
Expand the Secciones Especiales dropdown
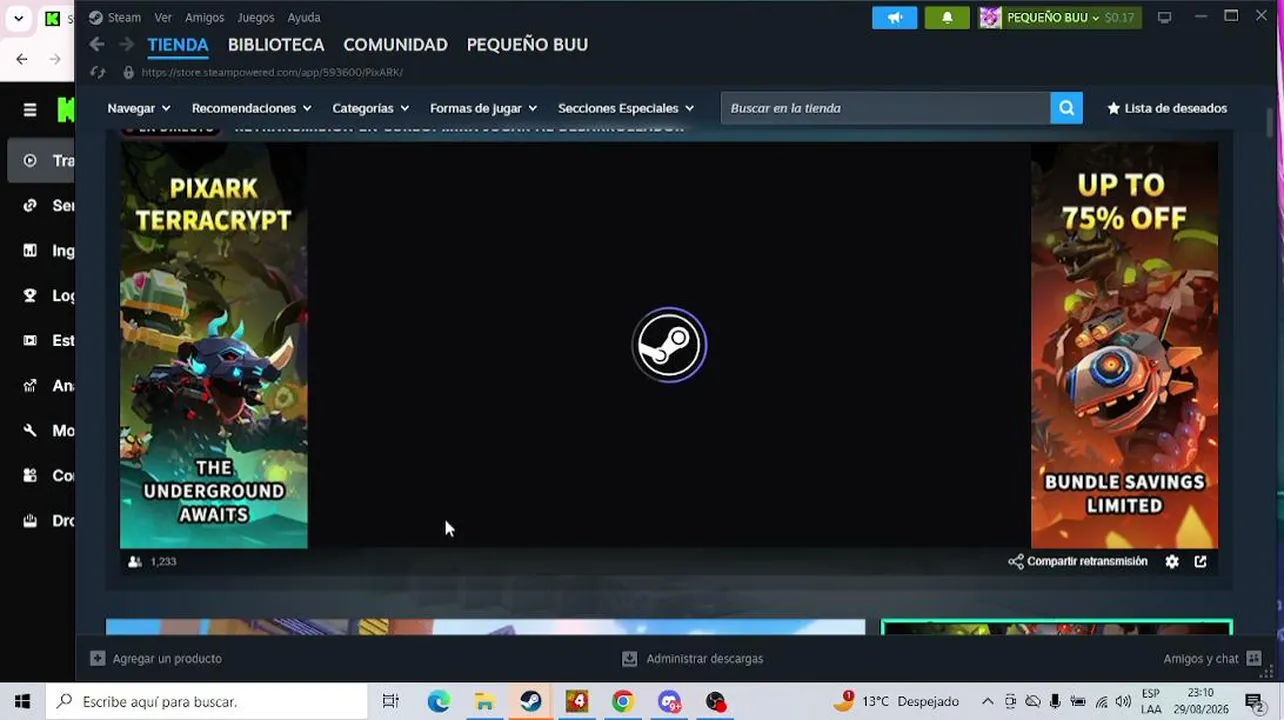tap(626, 108)
